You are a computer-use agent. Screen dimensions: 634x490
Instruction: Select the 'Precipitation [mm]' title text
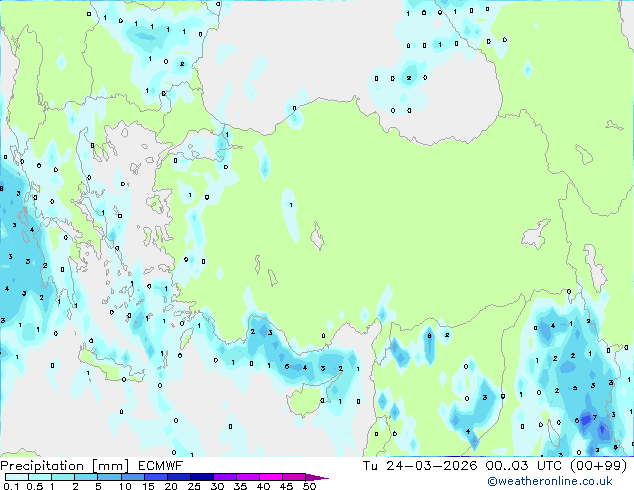(x=65, y=466)
